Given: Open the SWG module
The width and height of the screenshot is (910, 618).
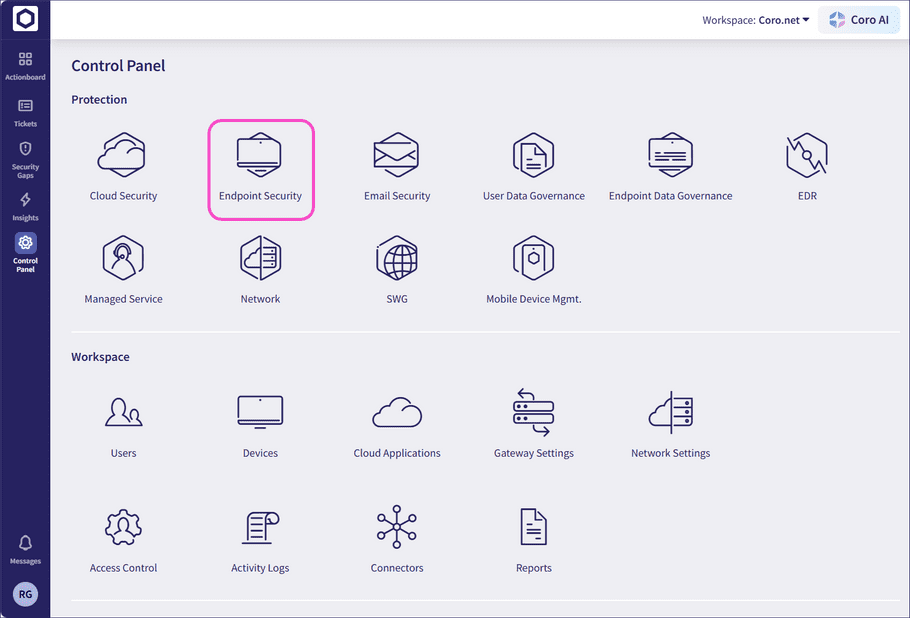Looking at the screenshot, I should 397,268.
